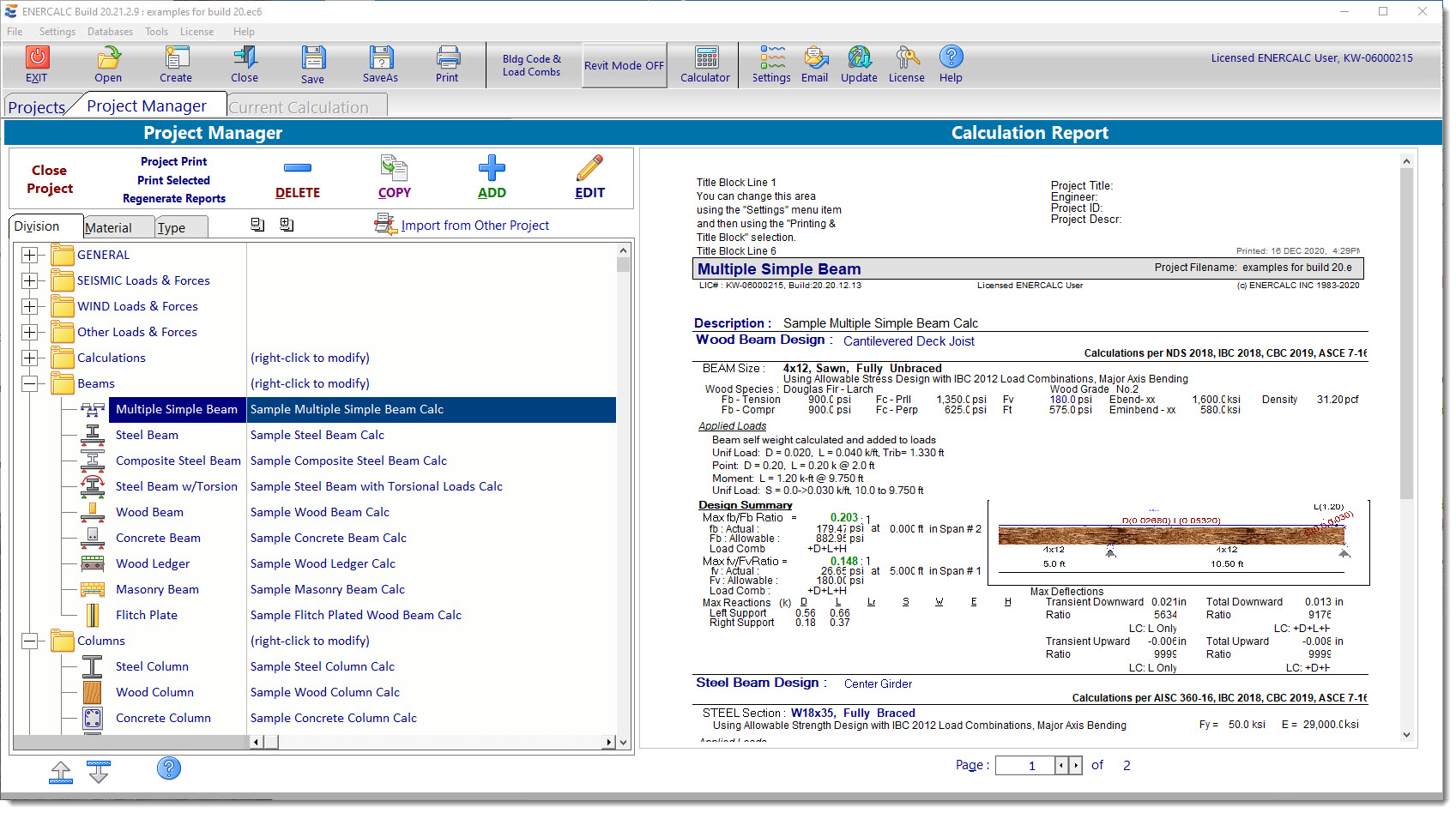Switch to the Material tab
1456x813 pixels.
(109, 227)
